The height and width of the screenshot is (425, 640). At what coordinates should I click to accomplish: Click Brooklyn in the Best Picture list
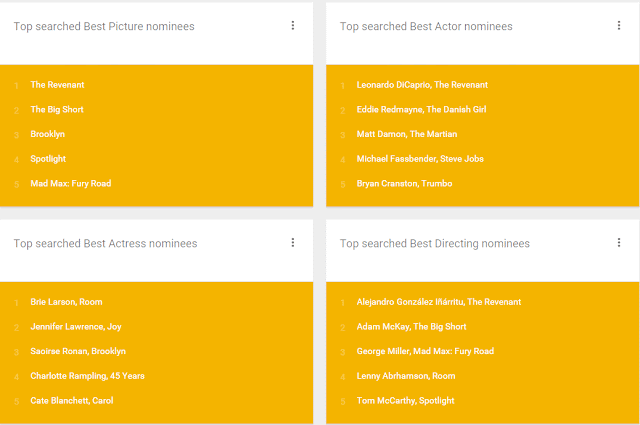tap(47, 134)
